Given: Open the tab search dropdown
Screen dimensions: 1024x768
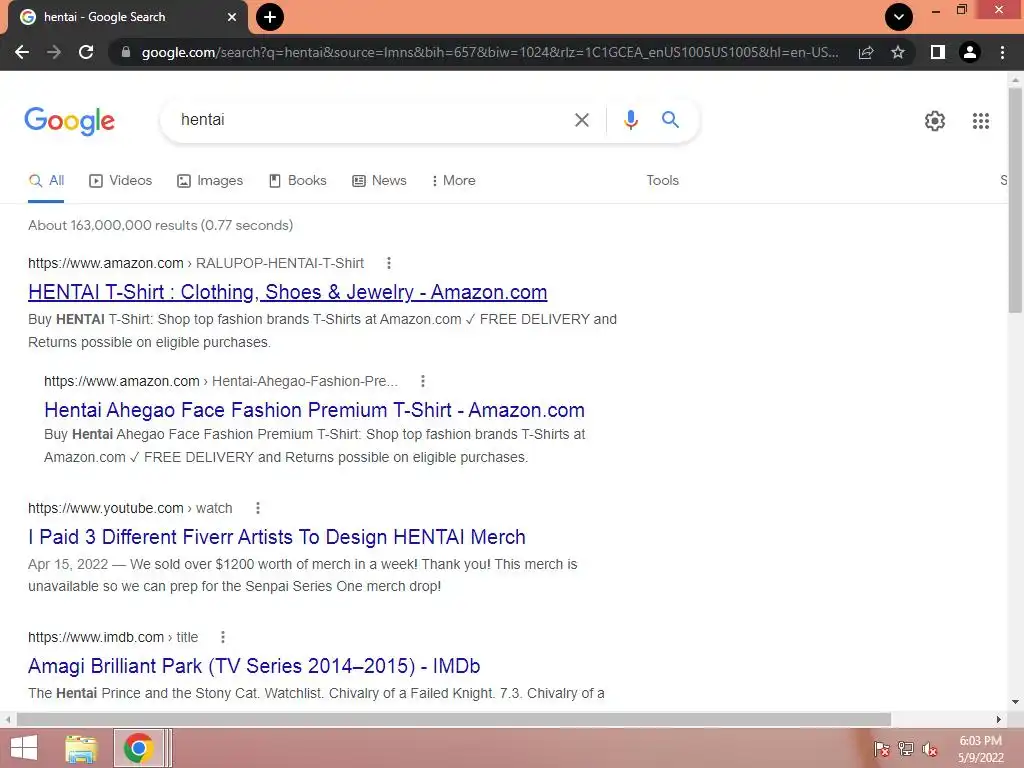Looking at the screenshot, I should 899,17.
